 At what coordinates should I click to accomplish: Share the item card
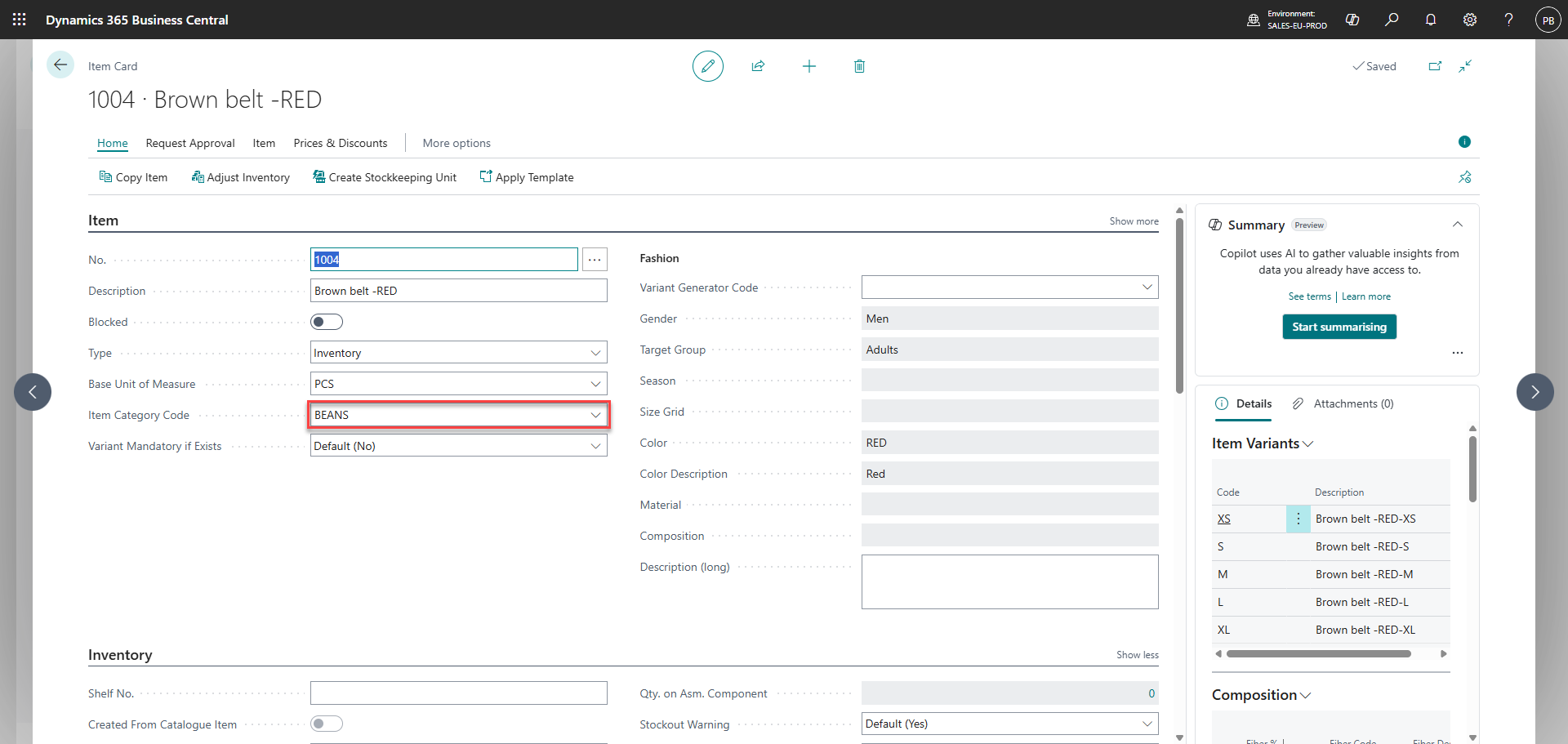coord(758,66)
